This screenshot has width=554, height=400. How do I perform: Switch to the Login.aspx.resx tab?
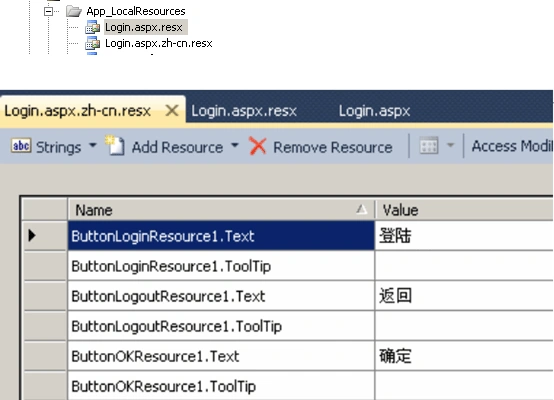pos(244,111)
